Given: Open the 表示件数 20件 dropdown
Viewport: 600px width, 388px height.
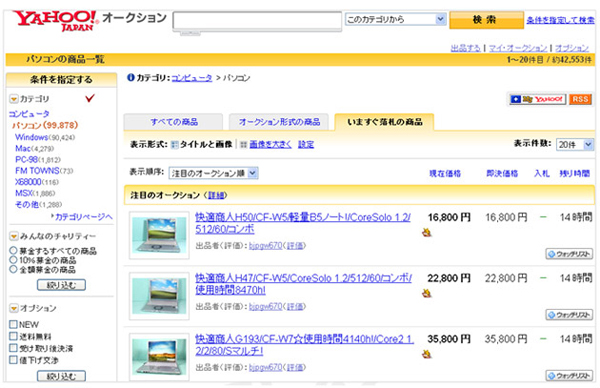Looking at the screenshot, I should point(574,144).
